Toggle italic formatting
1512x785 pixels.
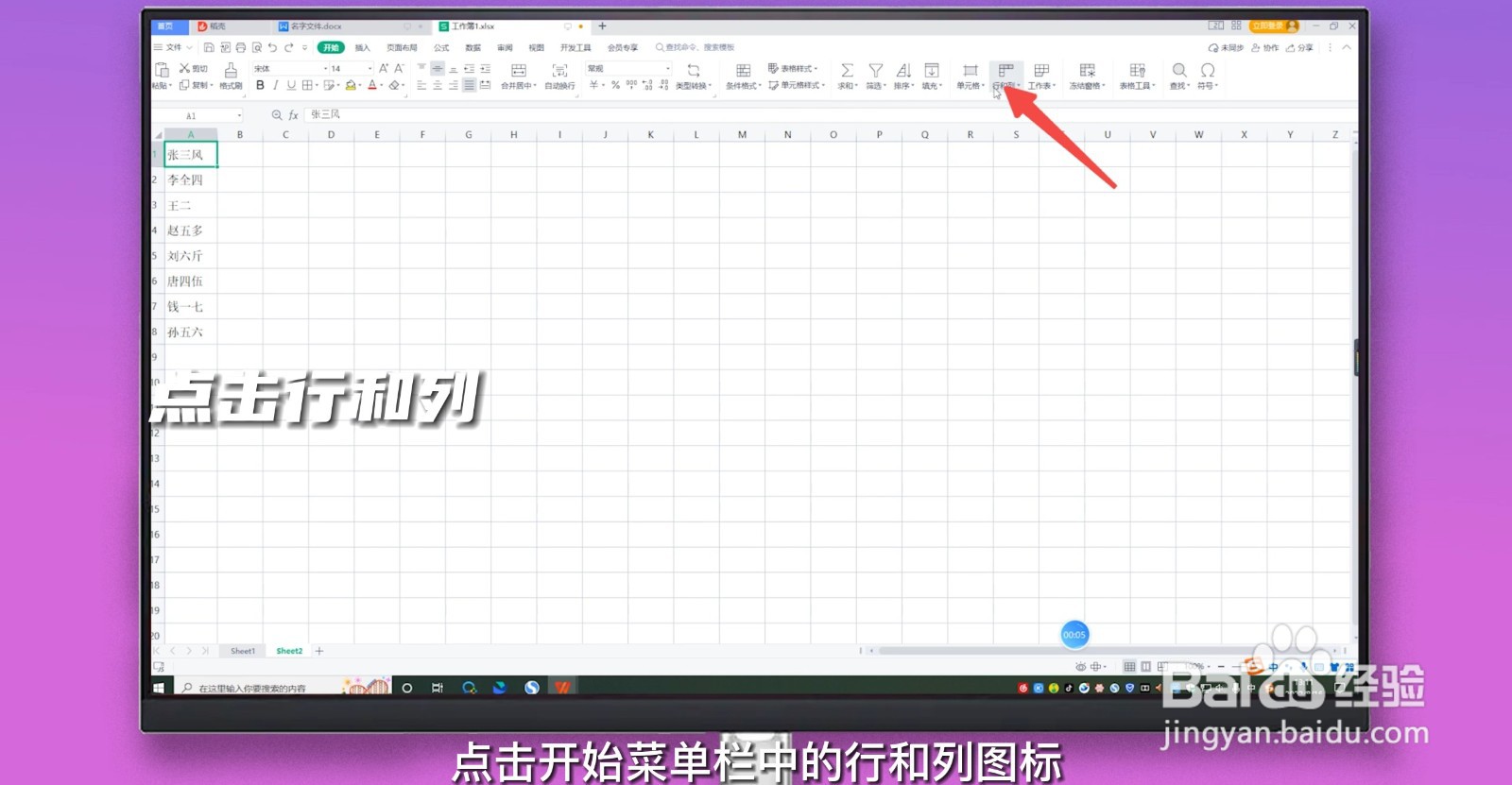click(x=276, y=85)
